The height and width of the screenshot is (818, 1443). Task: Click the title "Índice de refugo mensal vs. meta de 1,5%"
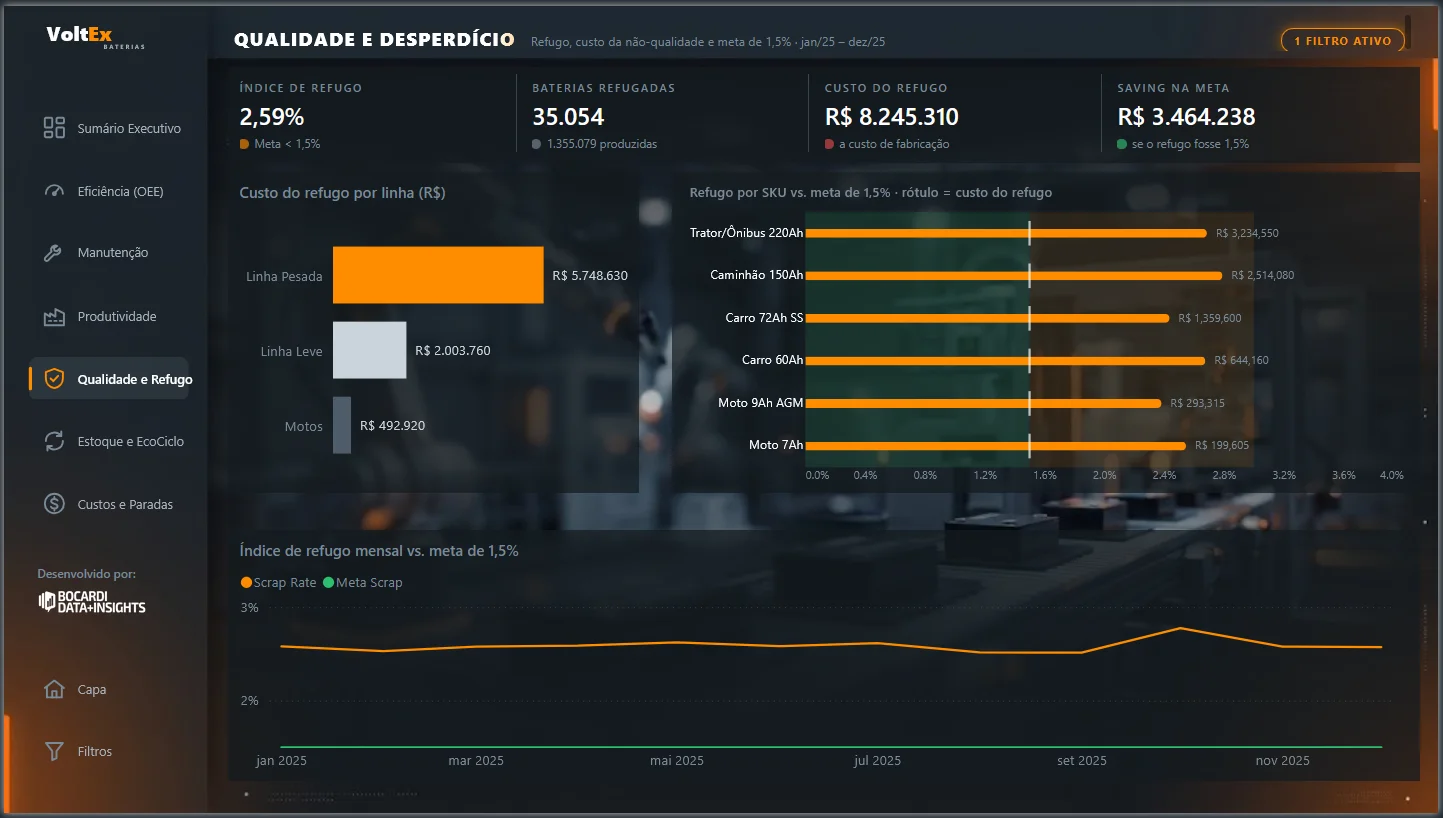(379, 551)
